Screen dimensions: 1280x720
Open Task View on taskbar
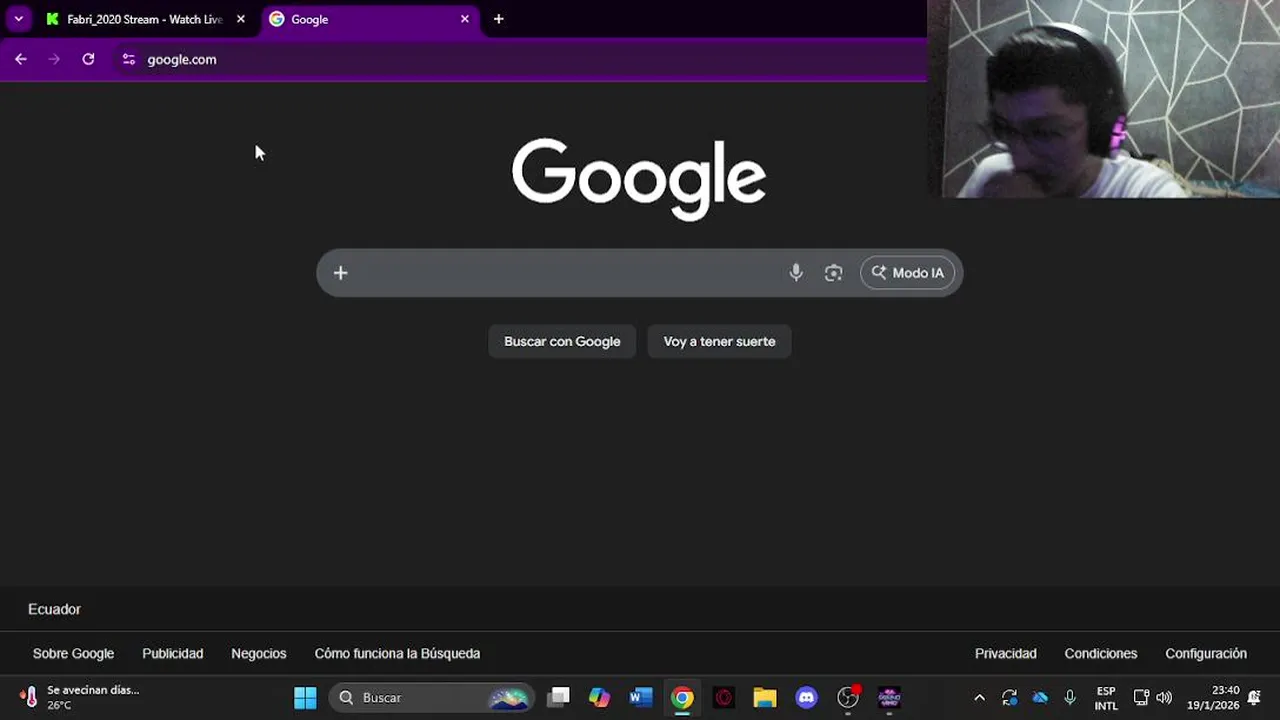(x=559, y=697)
